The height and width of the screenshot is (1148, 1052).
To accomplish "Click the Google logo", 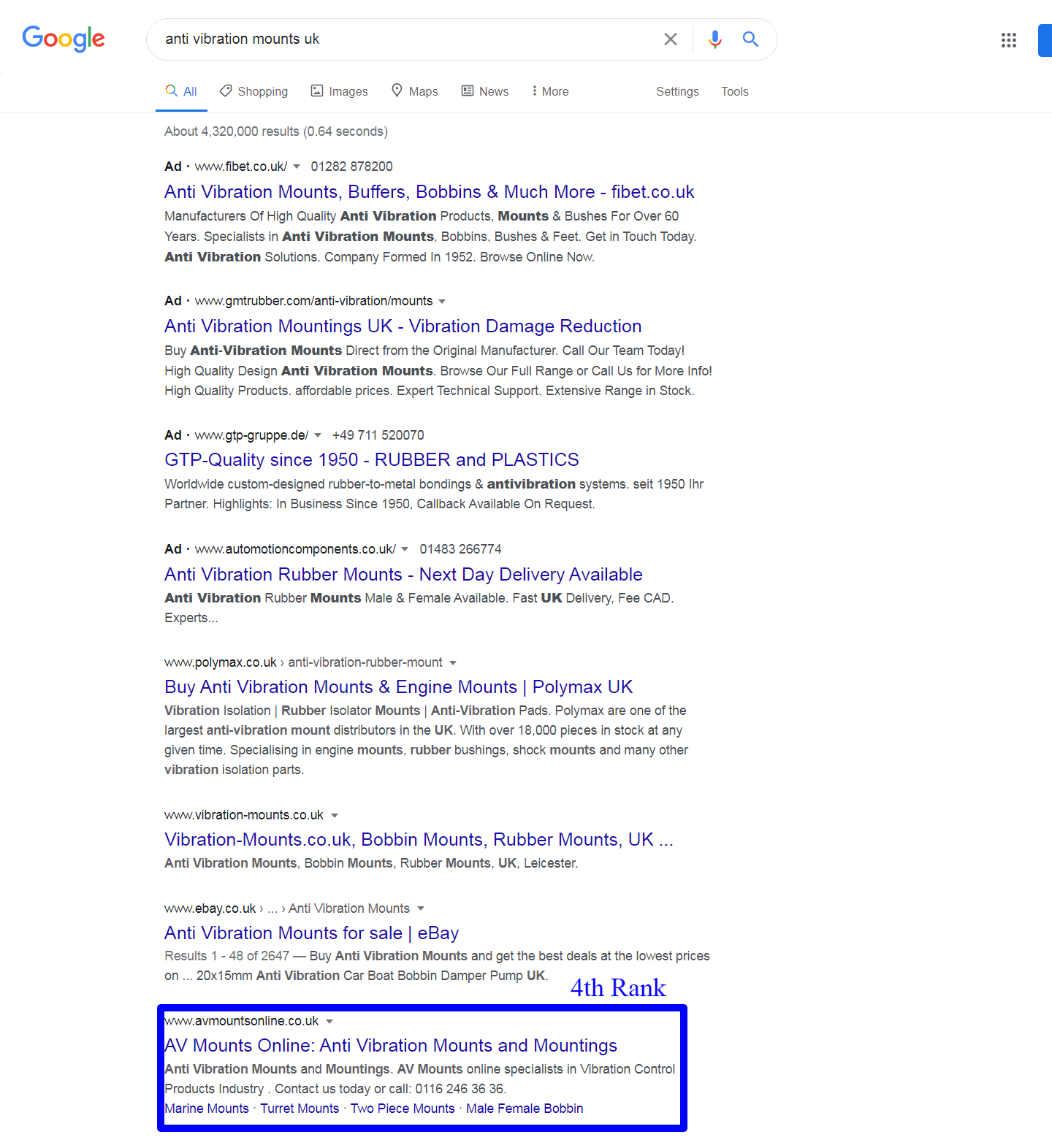I will 64,39.
